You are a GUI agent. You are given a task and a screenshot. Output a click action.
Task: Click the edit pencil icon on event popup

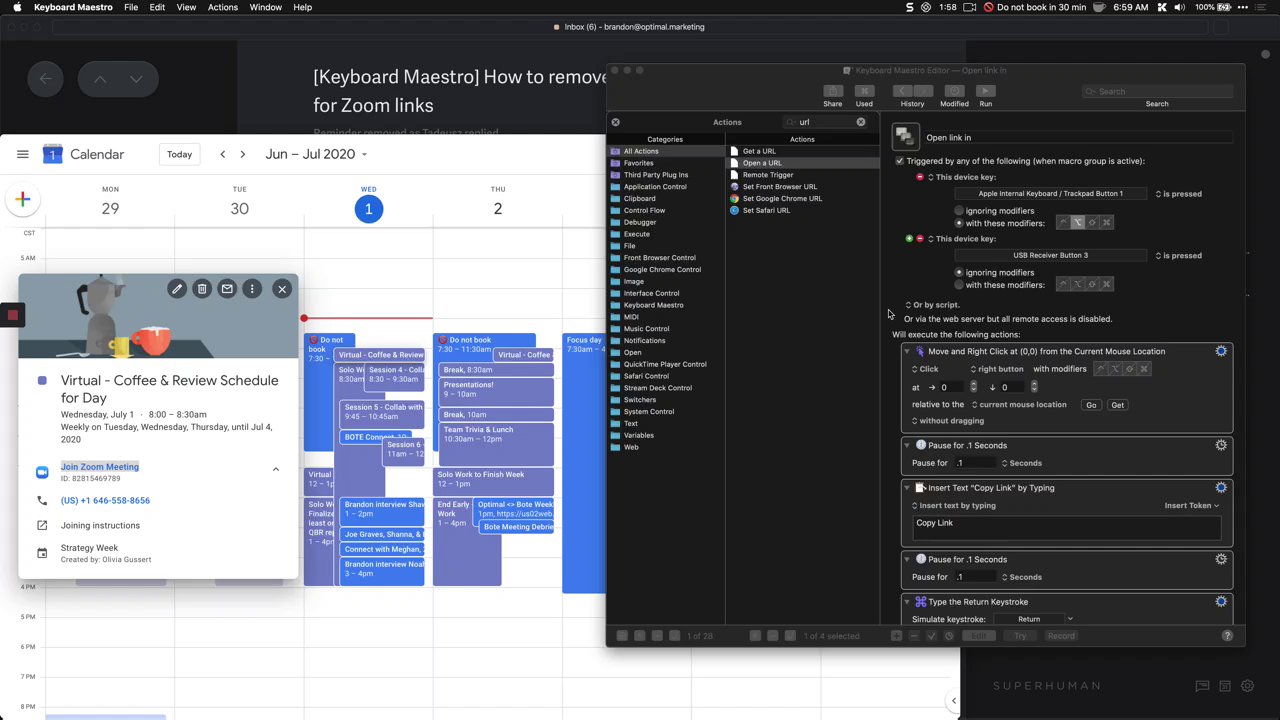pos(177,289)
